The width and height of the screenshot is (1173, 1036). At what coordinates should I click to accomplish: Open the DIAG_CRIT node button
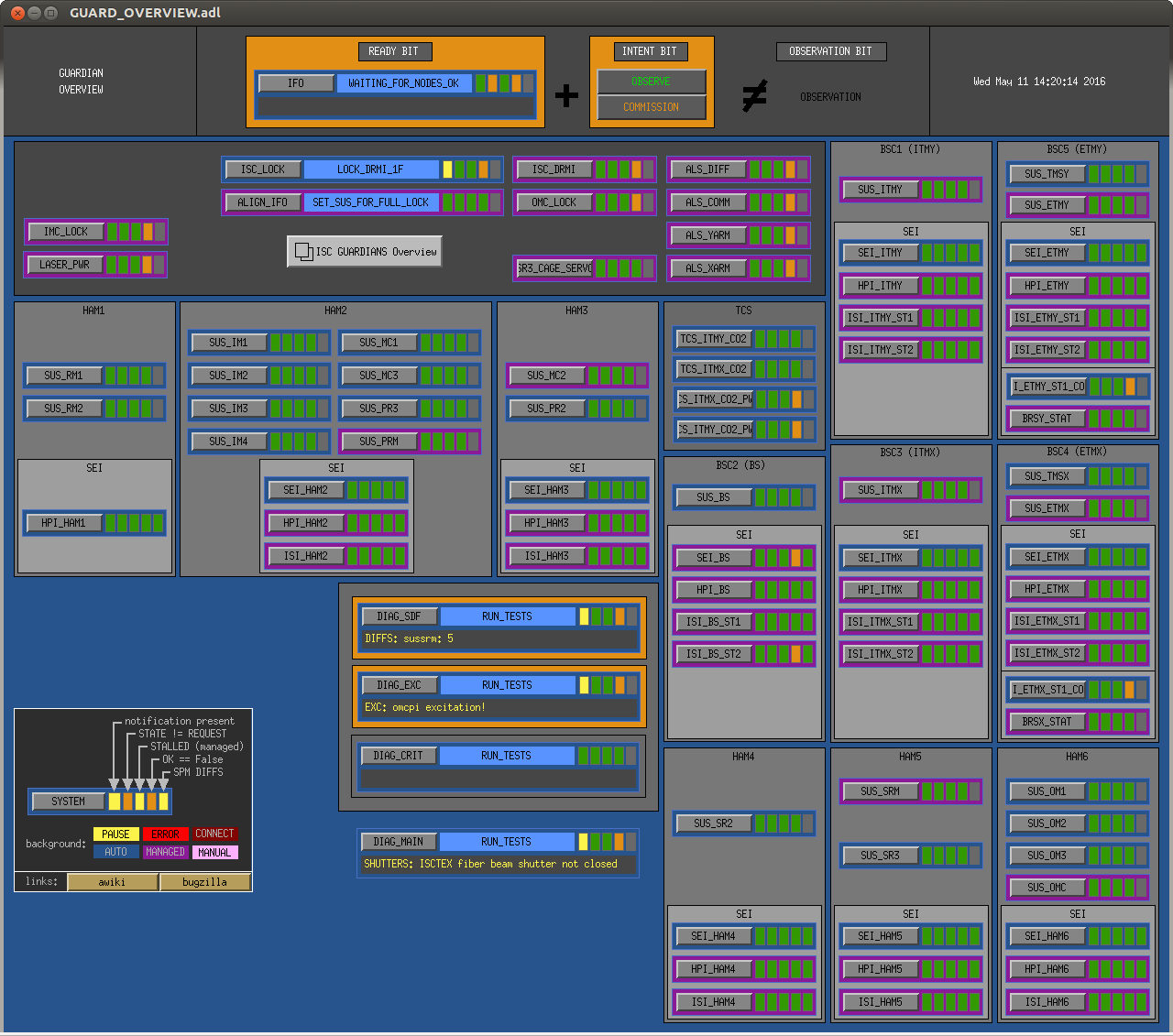tap(399, 756)
